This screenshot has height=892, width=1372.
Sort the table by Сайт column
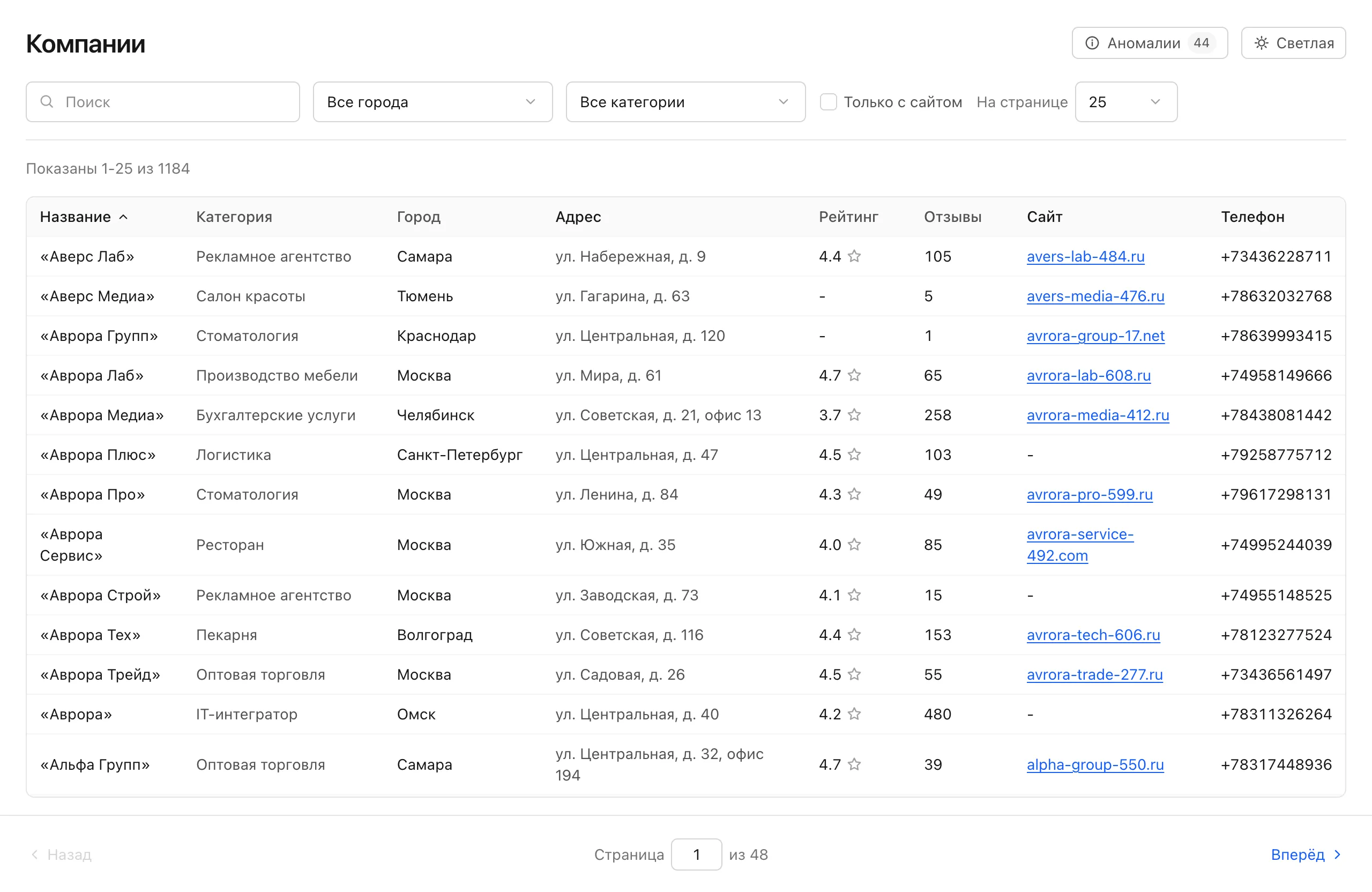(x=1044, y=217)
